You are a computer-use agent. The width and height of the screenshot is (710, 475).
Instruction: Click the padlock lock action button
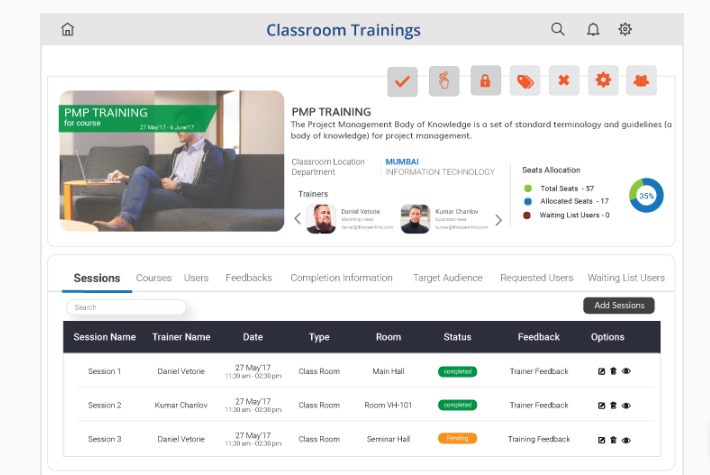(485, 81)
